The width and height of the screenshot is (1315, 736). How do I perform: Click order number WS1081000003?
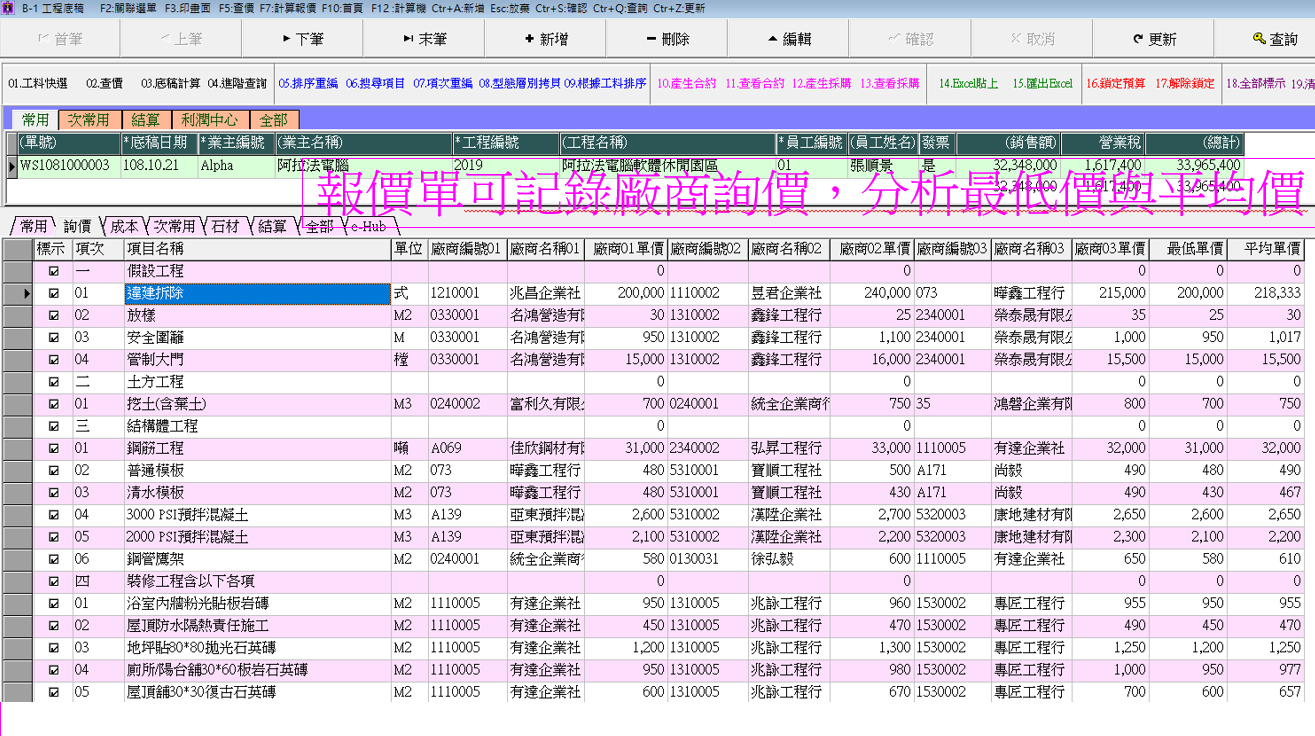coord(68,165)
